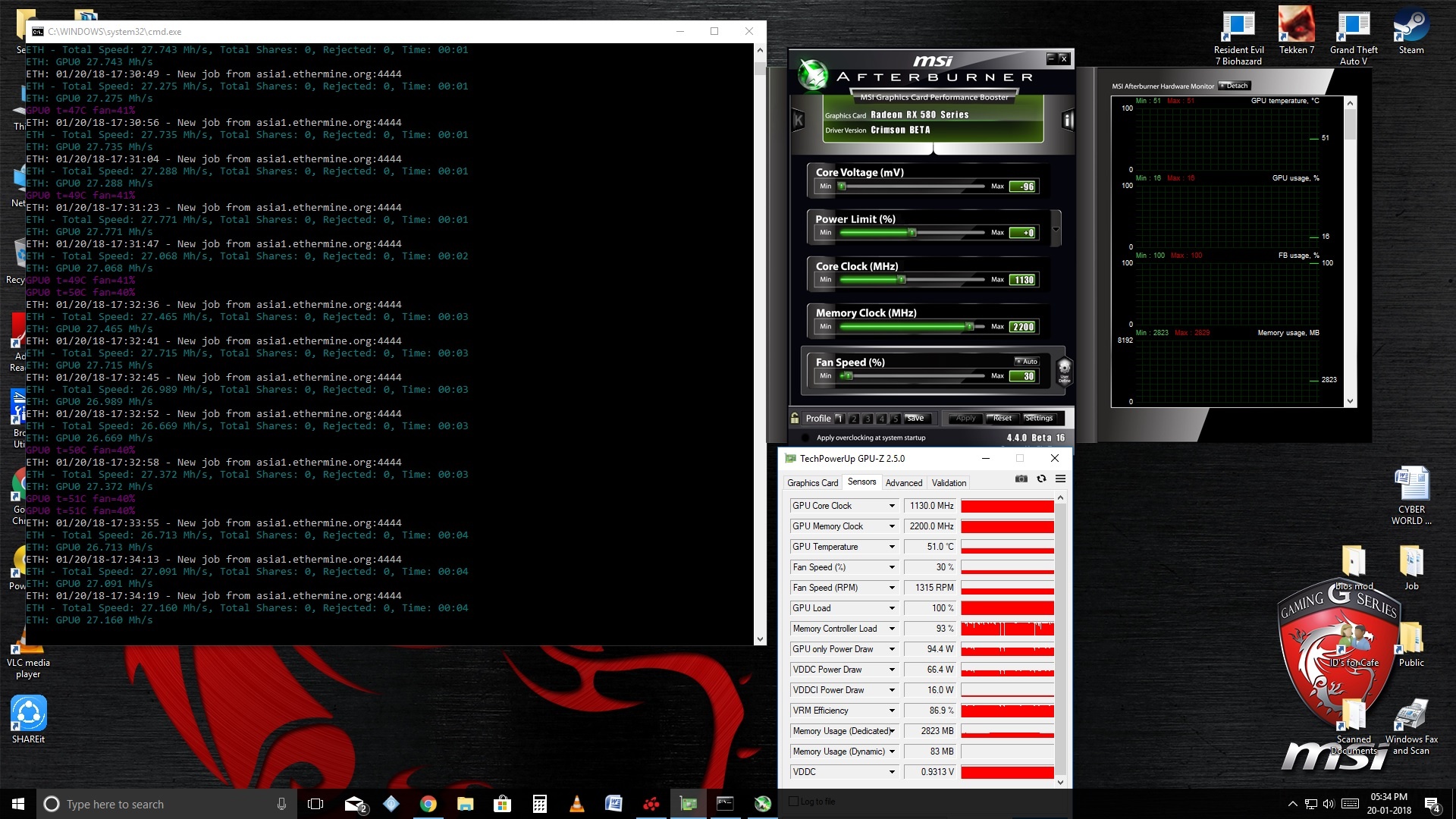The height and width of the screenshot is (819, 1456).
Task: Click Detach on the hardware monitor
Action: 1234,86
